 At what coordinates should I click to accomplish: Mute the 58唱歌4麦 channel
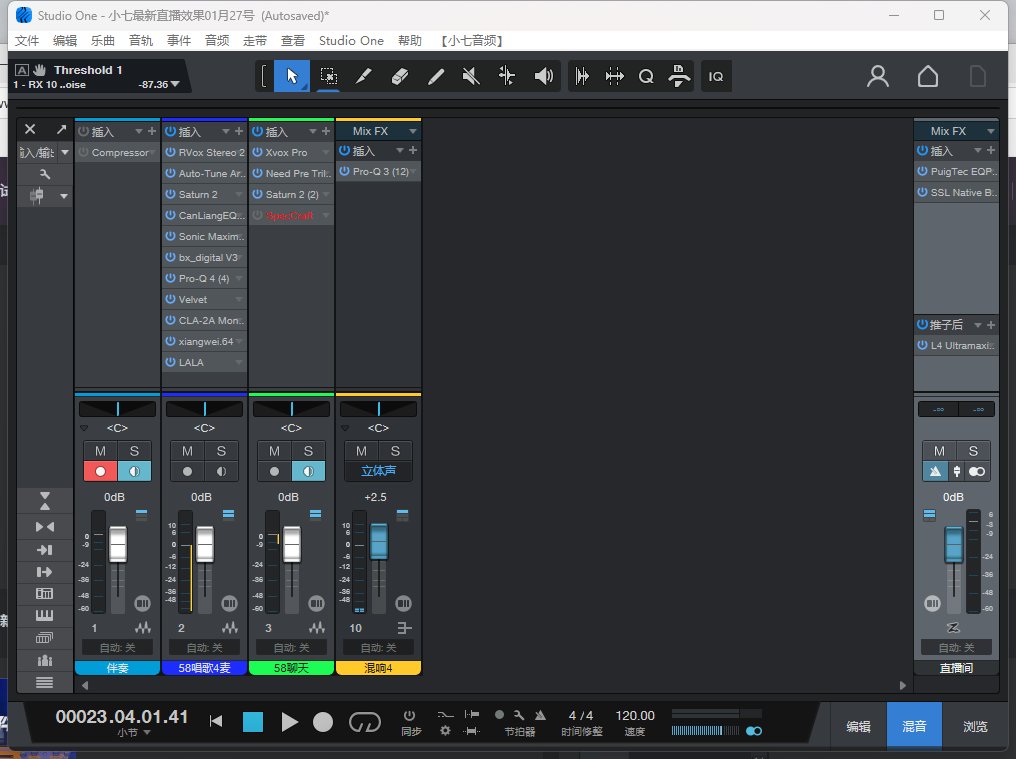click(x=187, y=451)
